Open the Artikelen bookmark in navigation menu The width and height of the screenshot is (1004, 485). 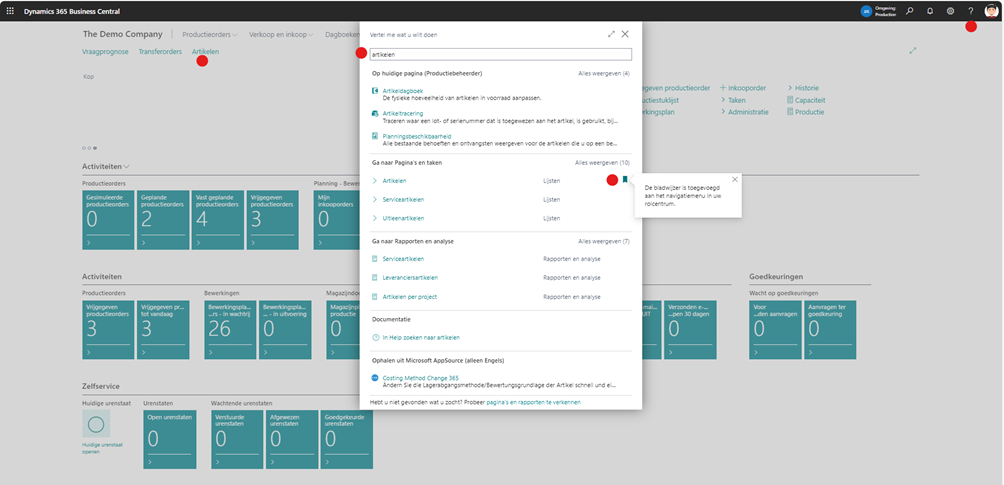pyautogui.click(x=206, y=51)
